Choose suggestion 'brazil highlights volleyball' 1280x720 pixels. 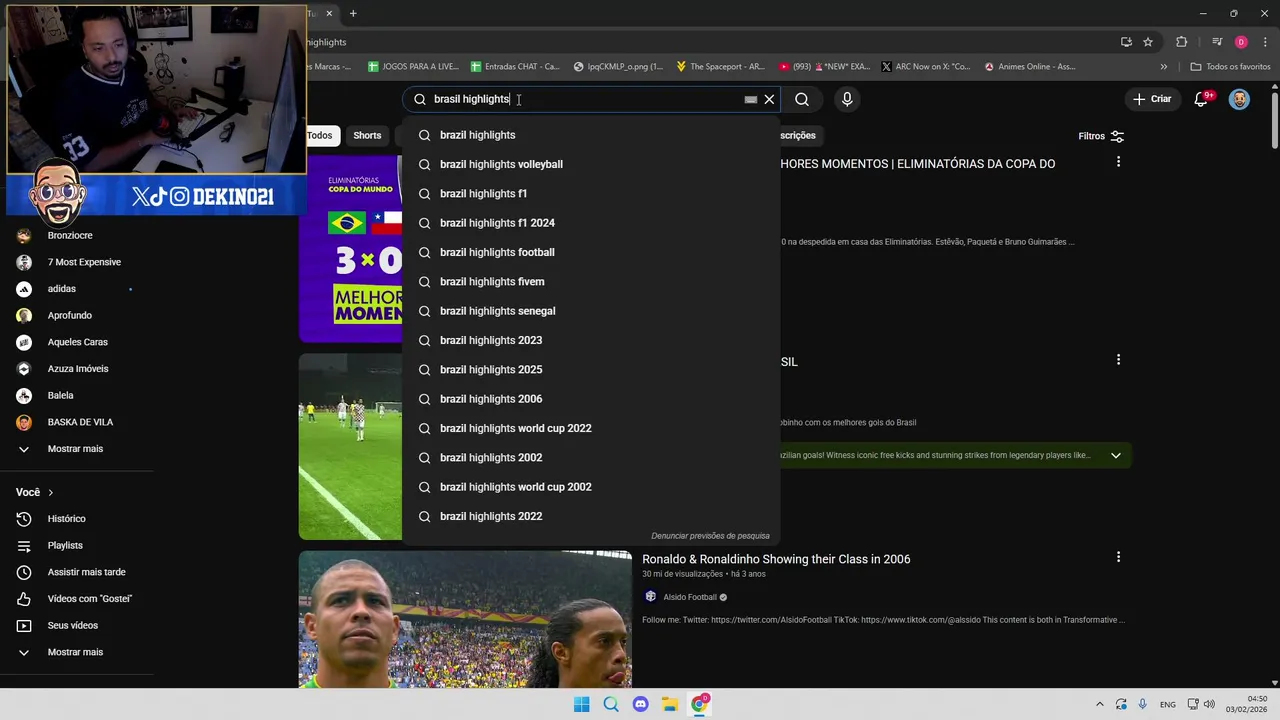[591, 164]
